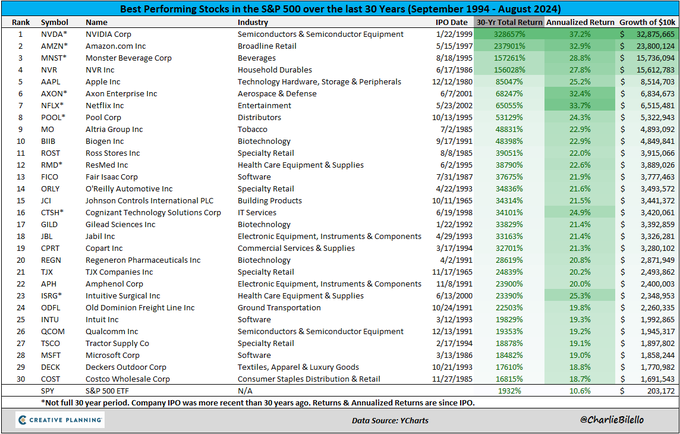Click the 30-Yr Total Return column header

[509, 22]
